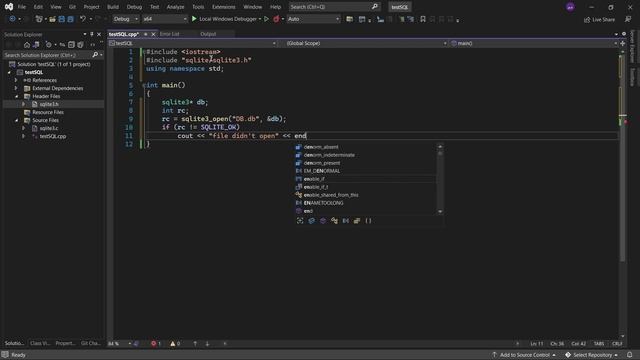This screenshot has height=360, width=640.
Task: Collapse the Header Files folder
Action: (16, 96)
